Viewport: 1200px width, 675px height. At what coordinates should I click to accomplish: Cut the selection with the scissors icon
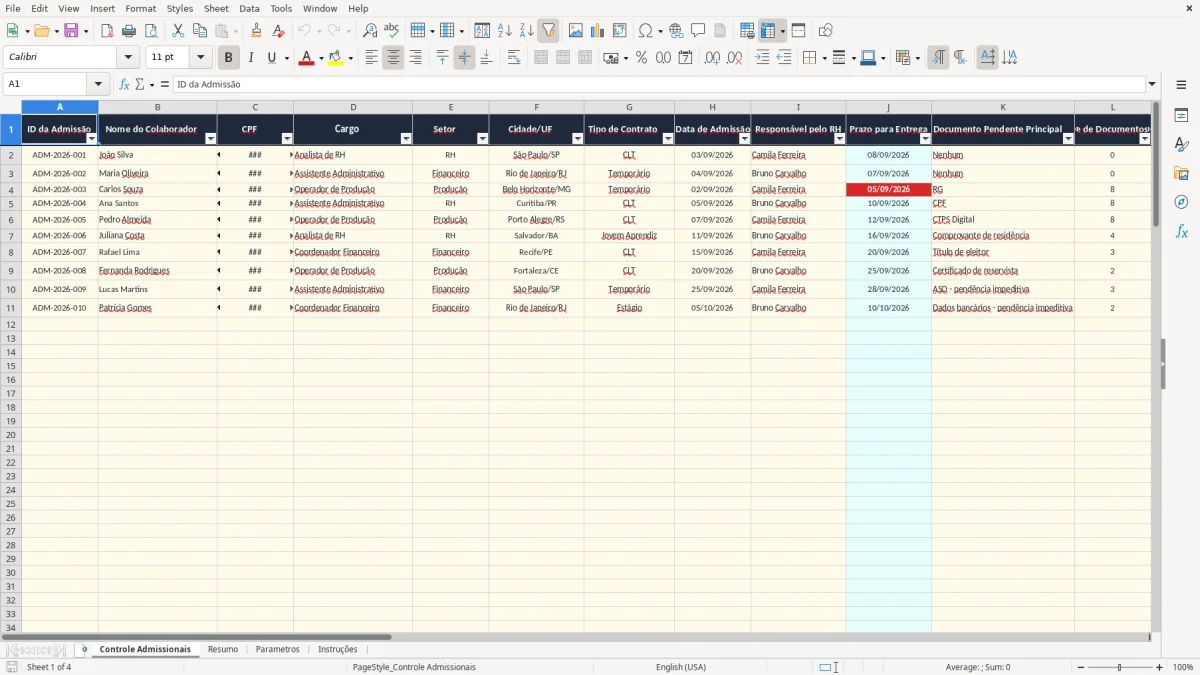pos(178,31)
